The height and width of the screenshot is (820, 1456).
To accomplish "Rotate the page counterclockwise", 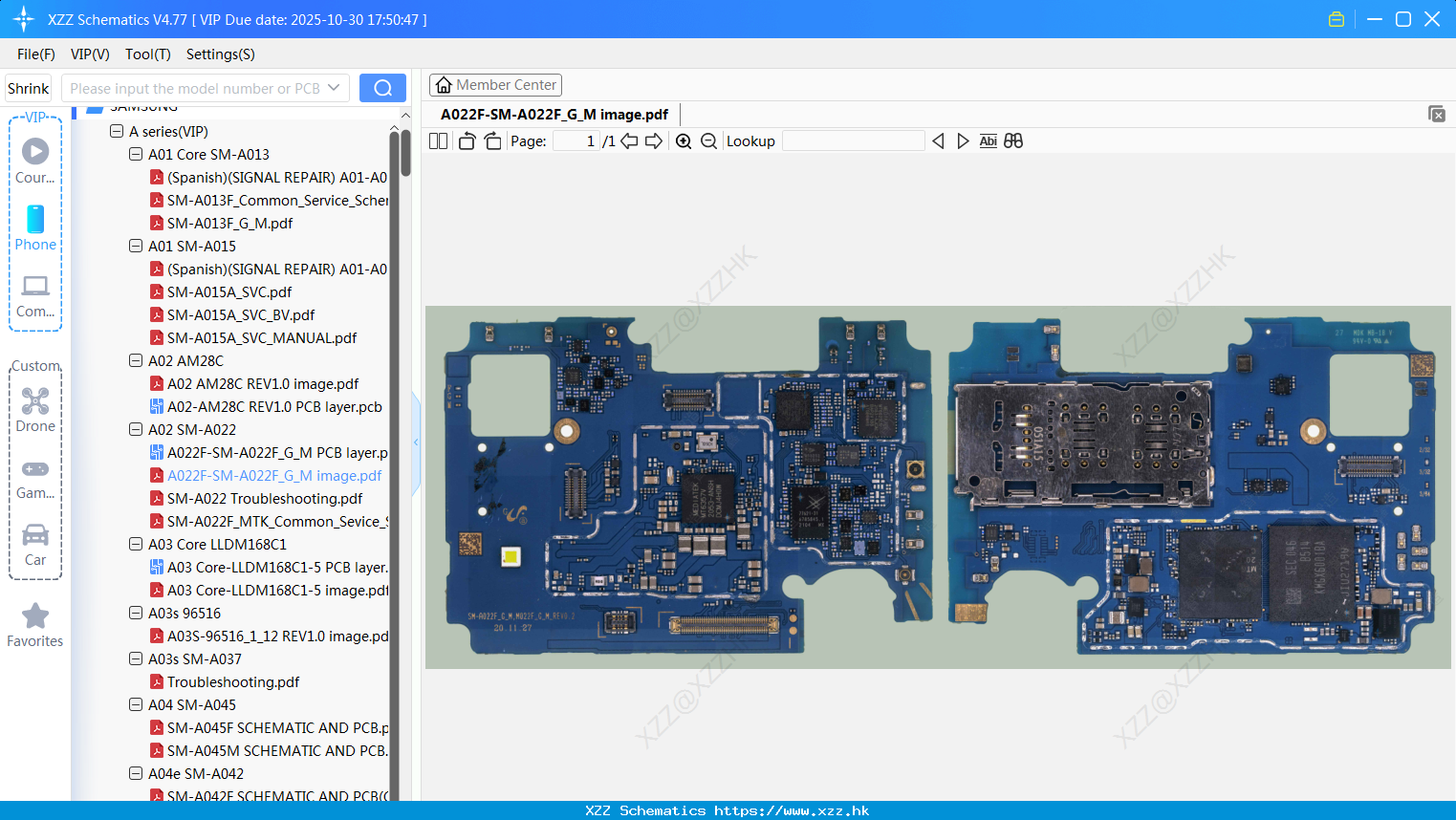I will pyautogui.click(x=467, y=140).
